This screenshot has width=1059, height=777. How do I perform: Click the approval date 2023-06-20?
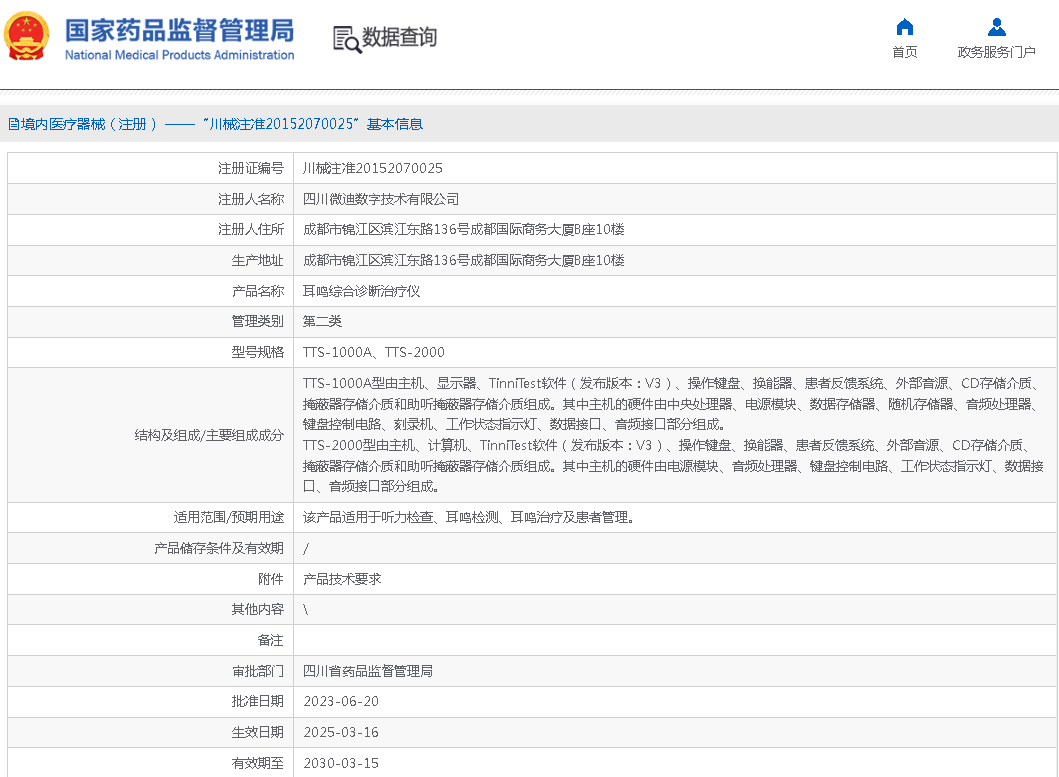click(x=340, y=702)
